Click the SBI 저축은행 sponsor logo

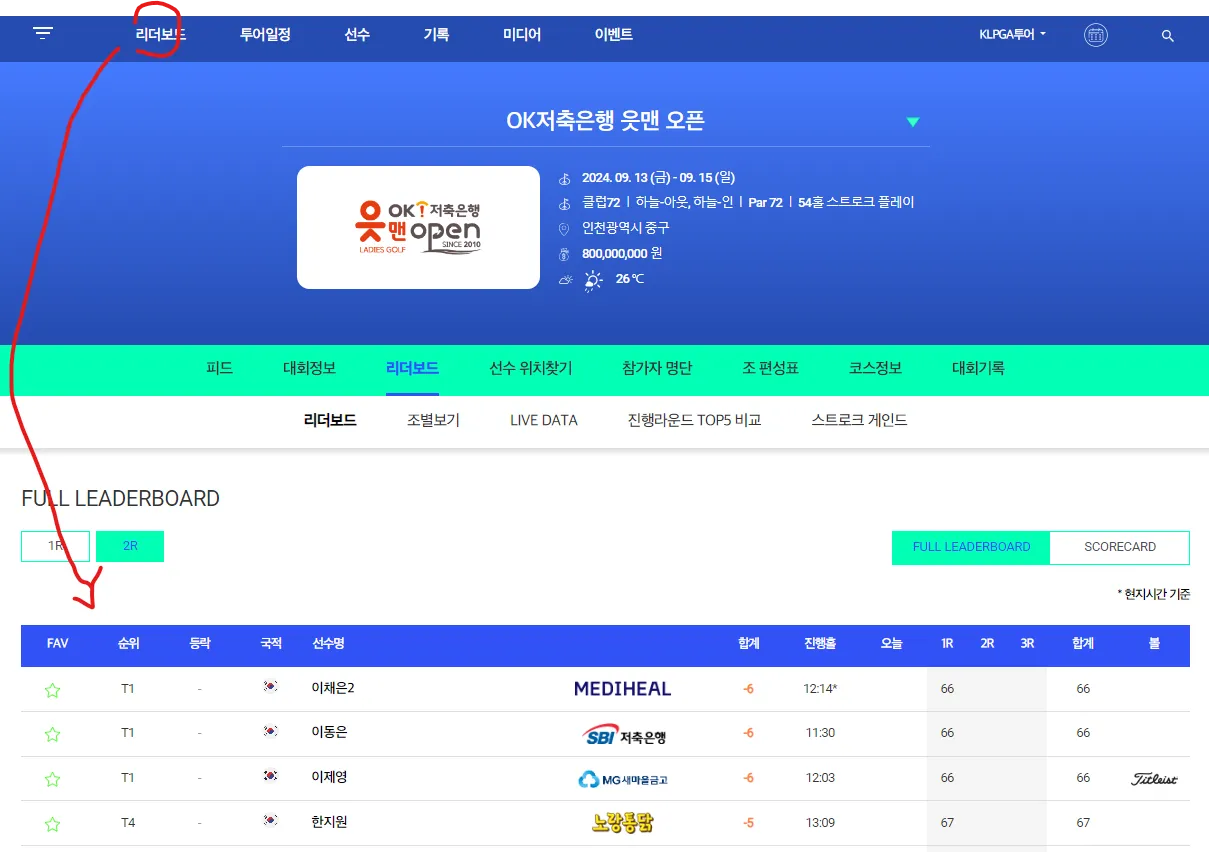(x=622, y=734)
